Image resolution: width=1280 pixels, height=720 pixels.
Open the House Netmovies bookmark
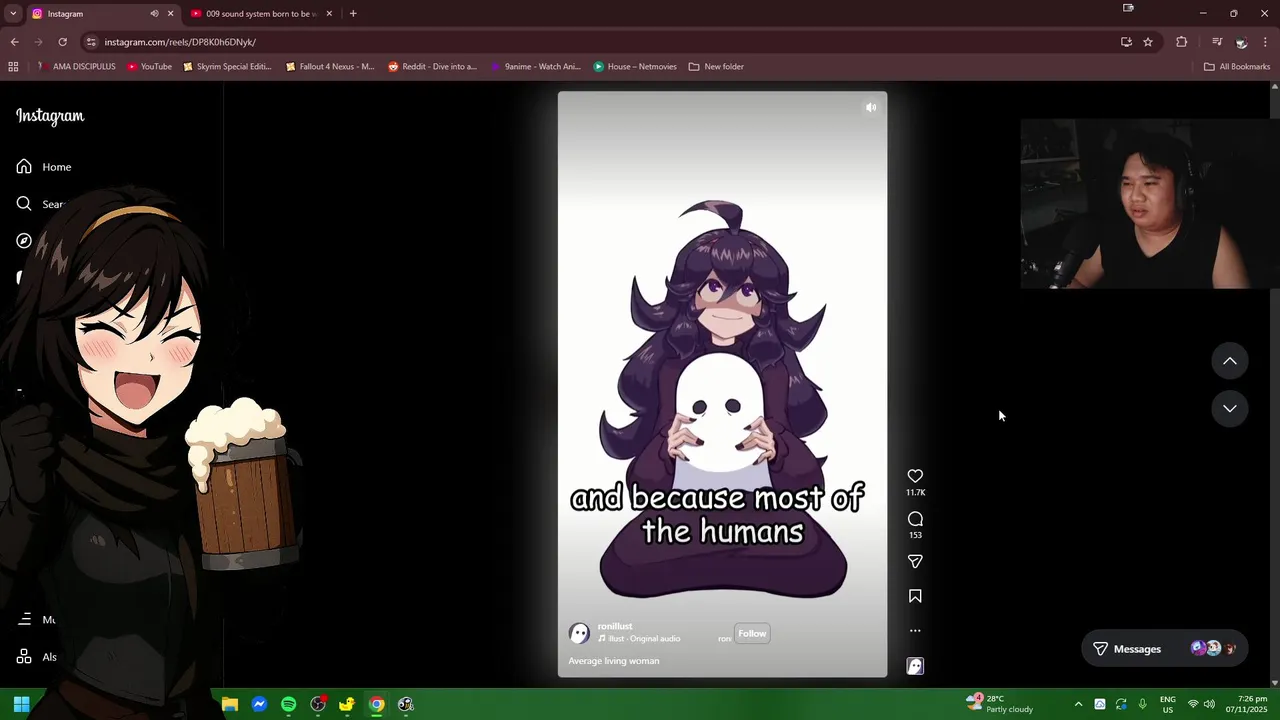click(x=635, y=67)
